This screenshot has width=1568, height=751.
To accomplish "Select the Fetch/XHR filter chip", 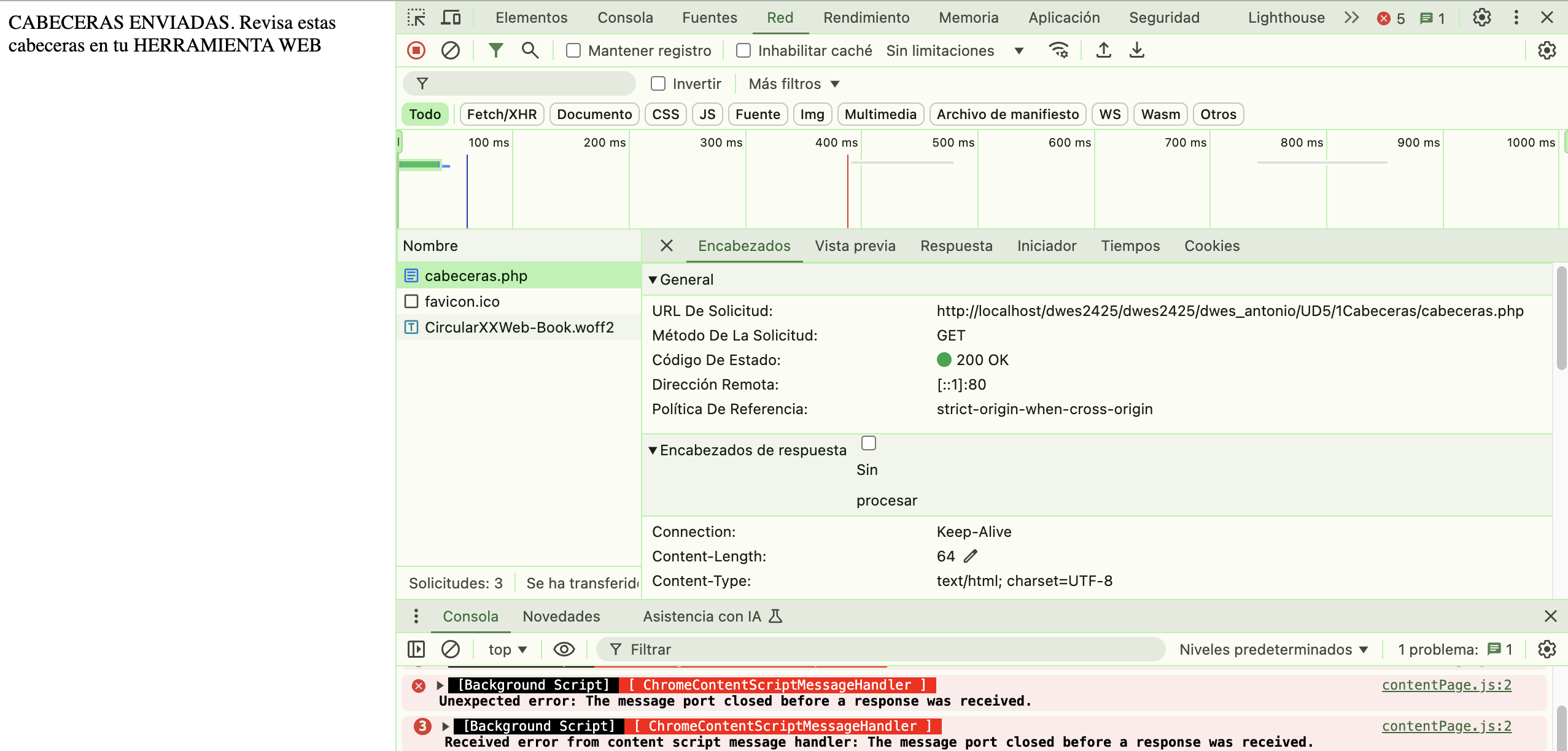I will (502, 114).
